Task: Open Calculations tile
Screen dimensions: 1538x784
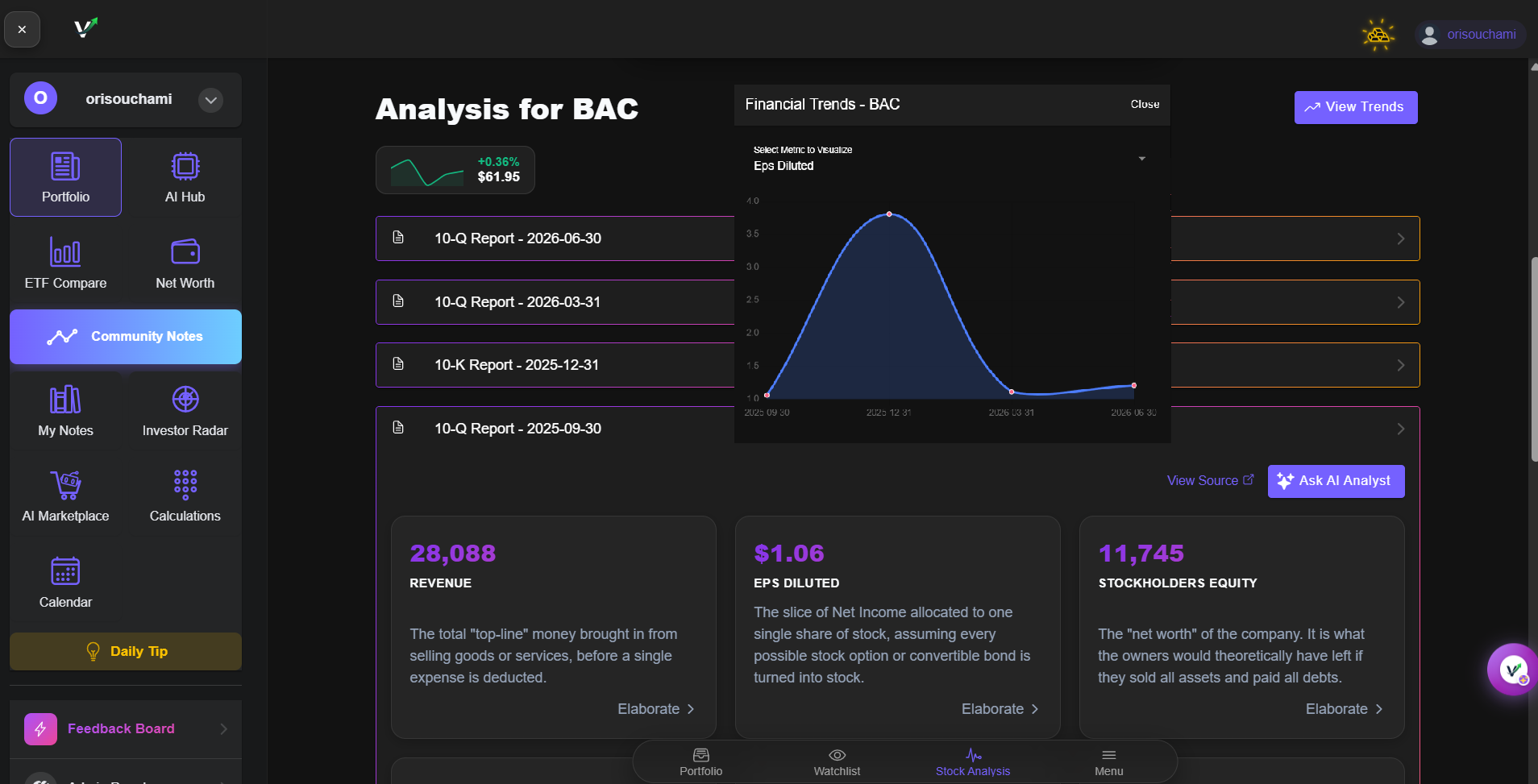Action: click(185, 496)
